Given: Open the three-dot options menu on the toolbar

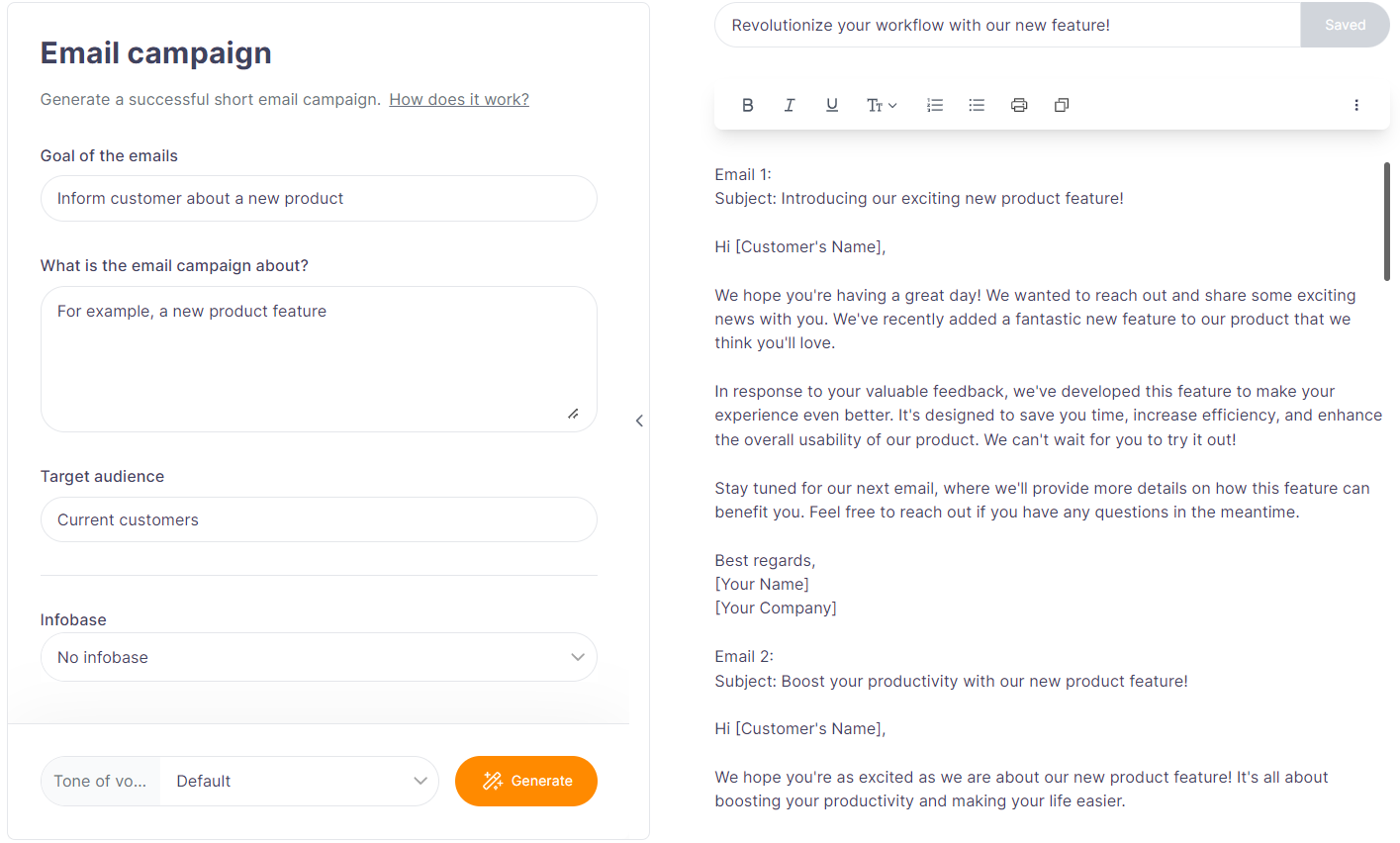Looking at the screenshot, I should 1356,105.
